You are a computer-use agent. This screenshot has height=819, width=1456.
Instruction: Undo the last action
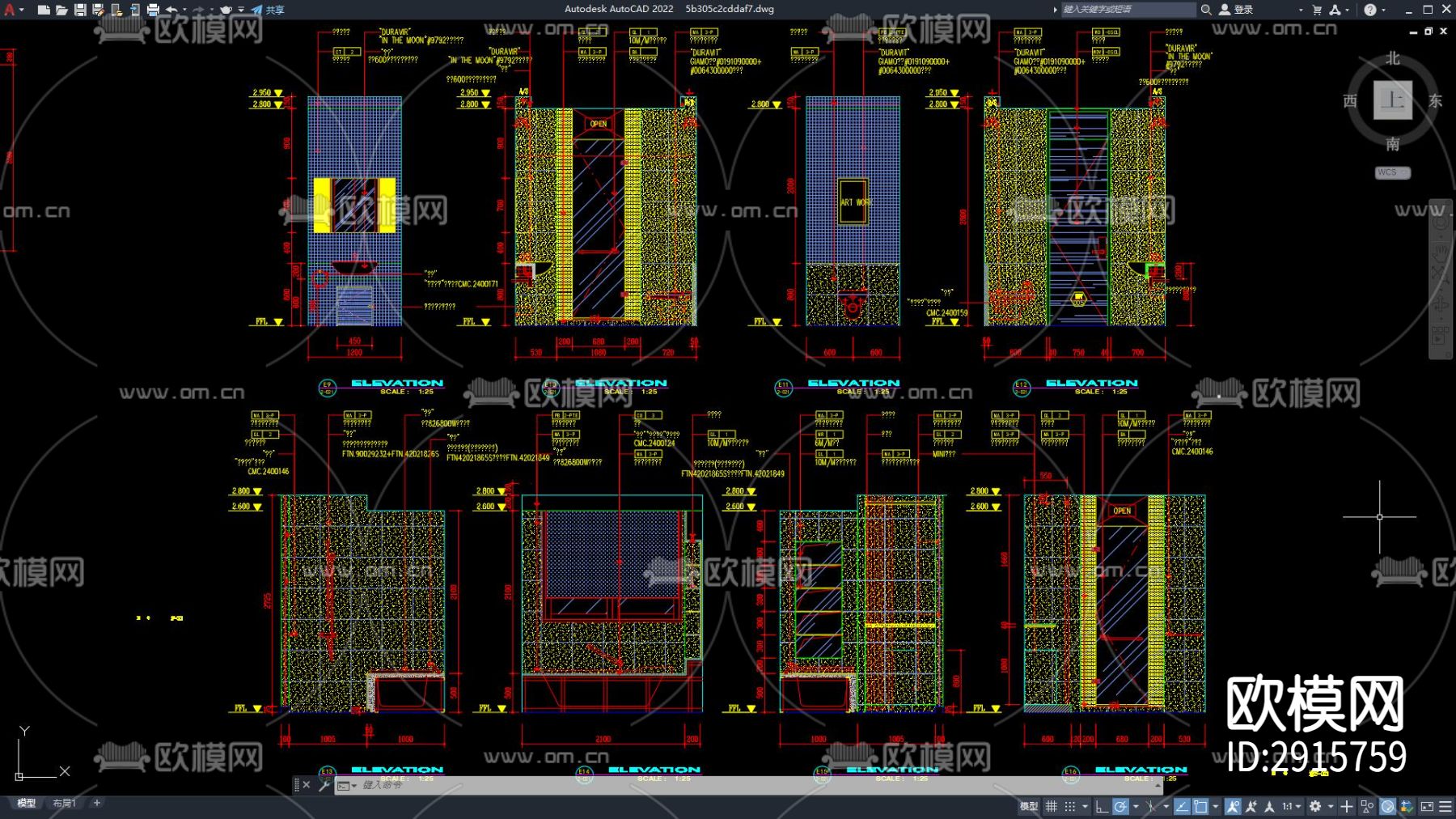click(x=171, y=10)
